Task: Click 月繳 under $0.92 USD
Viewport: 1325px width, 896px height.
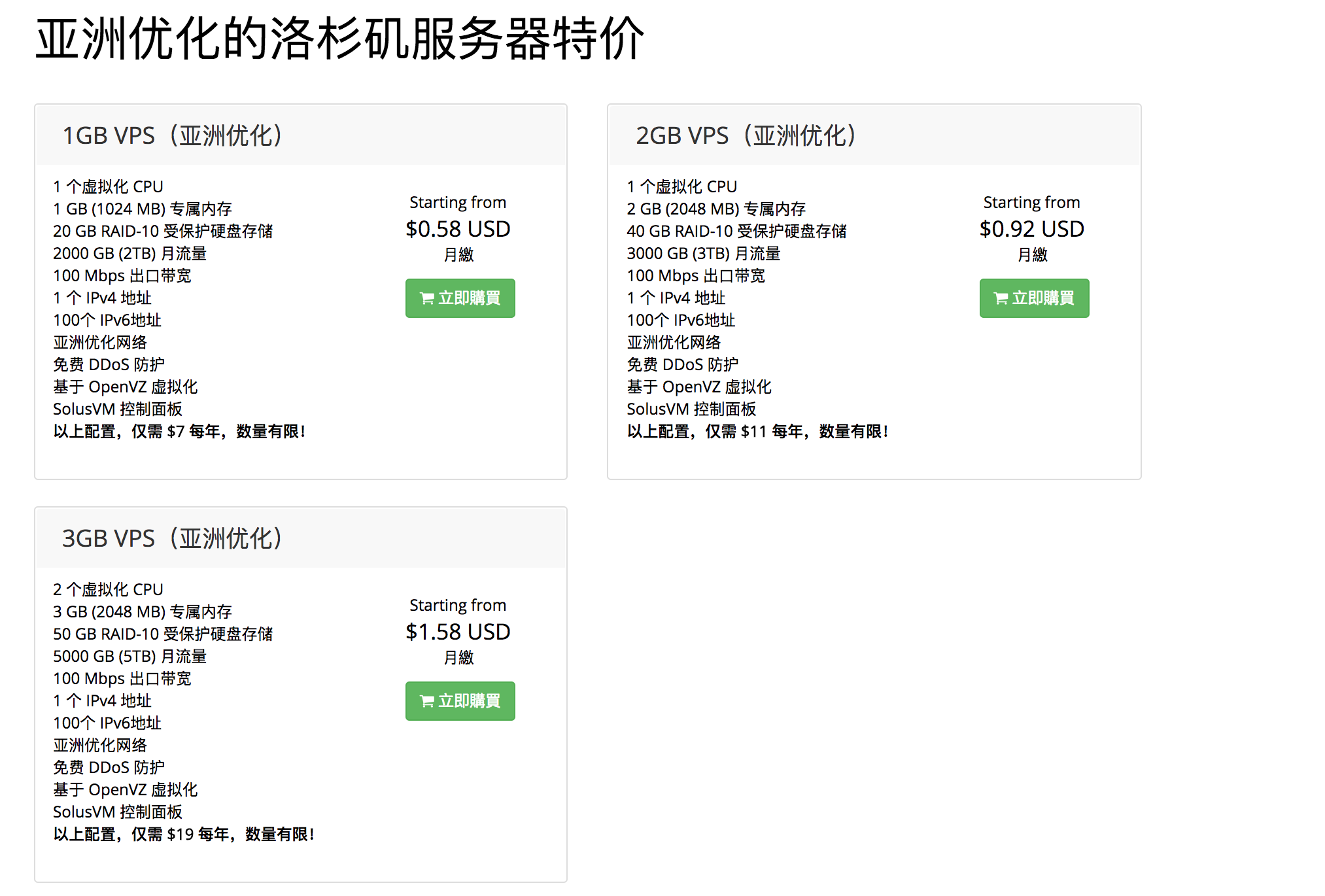Action: tap(1033, 255)
